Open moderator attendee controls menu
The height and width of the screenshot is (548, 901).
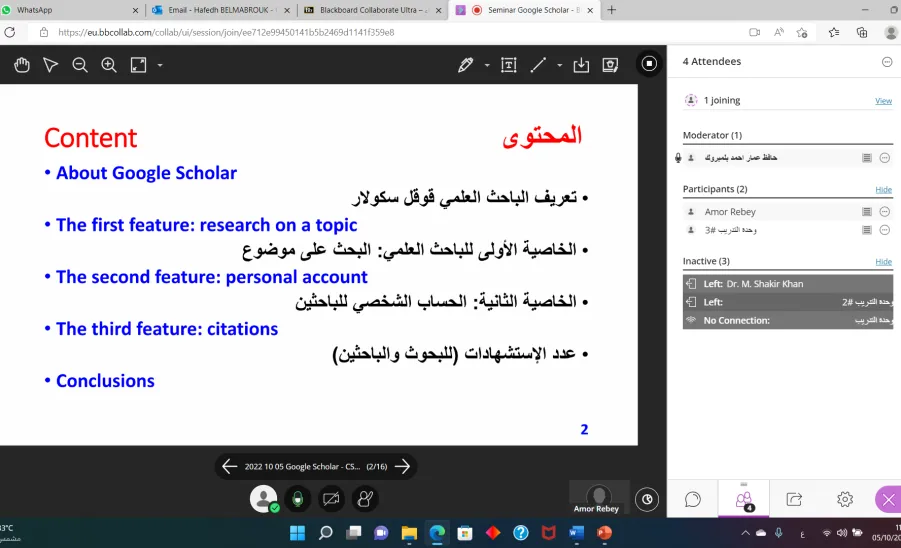tap(884, 158)
